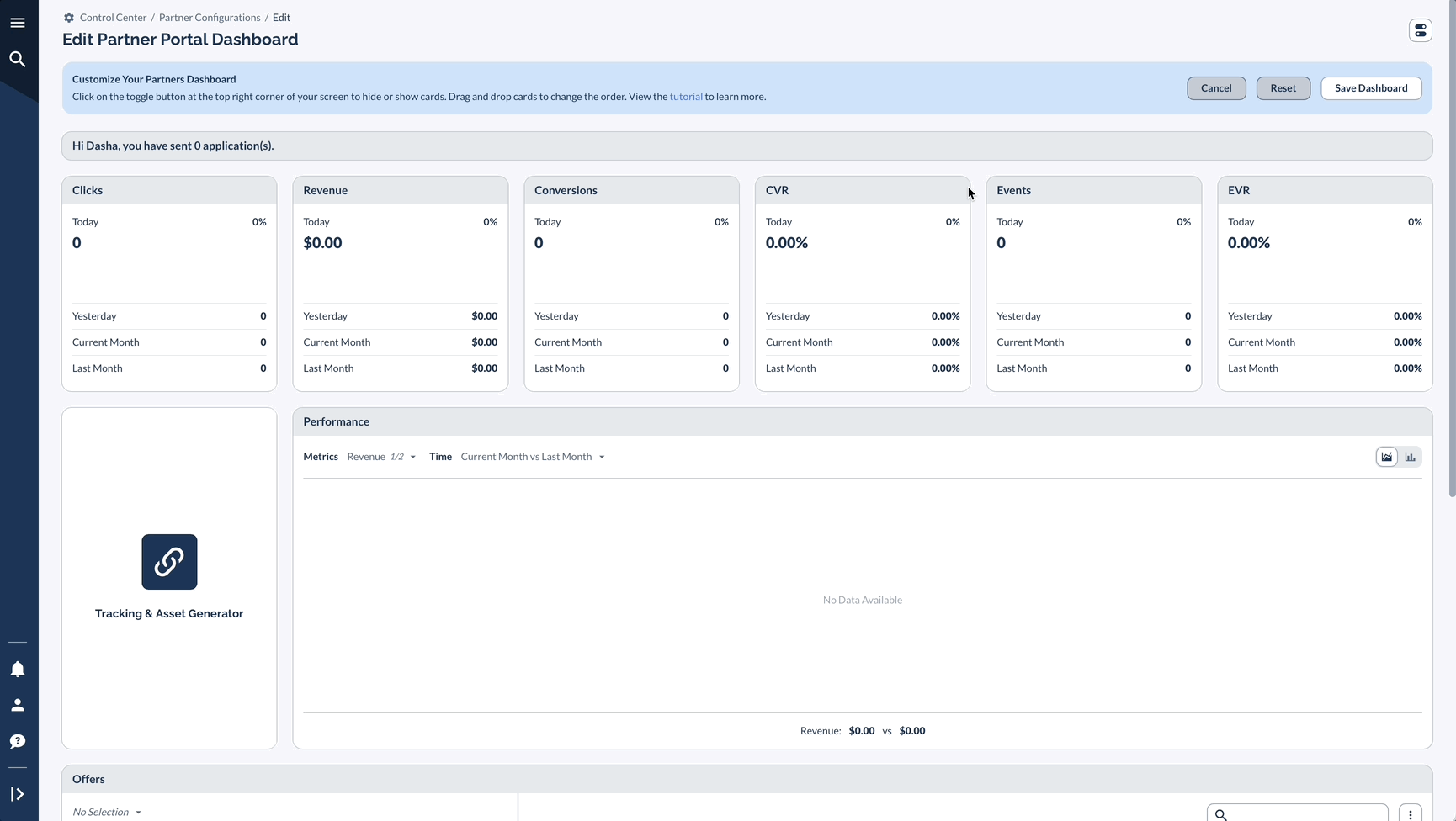The image size is (1456, 821).
Task: Select the Events card header
Action: click(x=1094, y=190)
